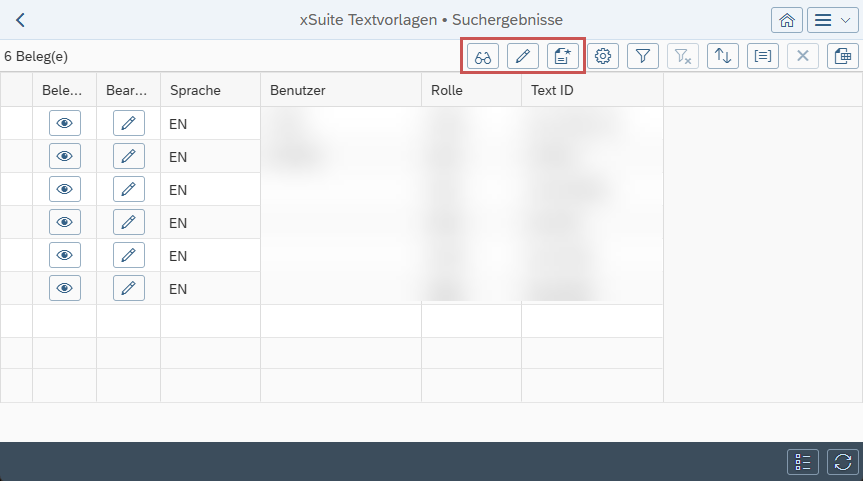Click the binoculars display icon in toolbar
Image resolution: width=863 pixels, height=481 pixels.
[x=483, y=56]
